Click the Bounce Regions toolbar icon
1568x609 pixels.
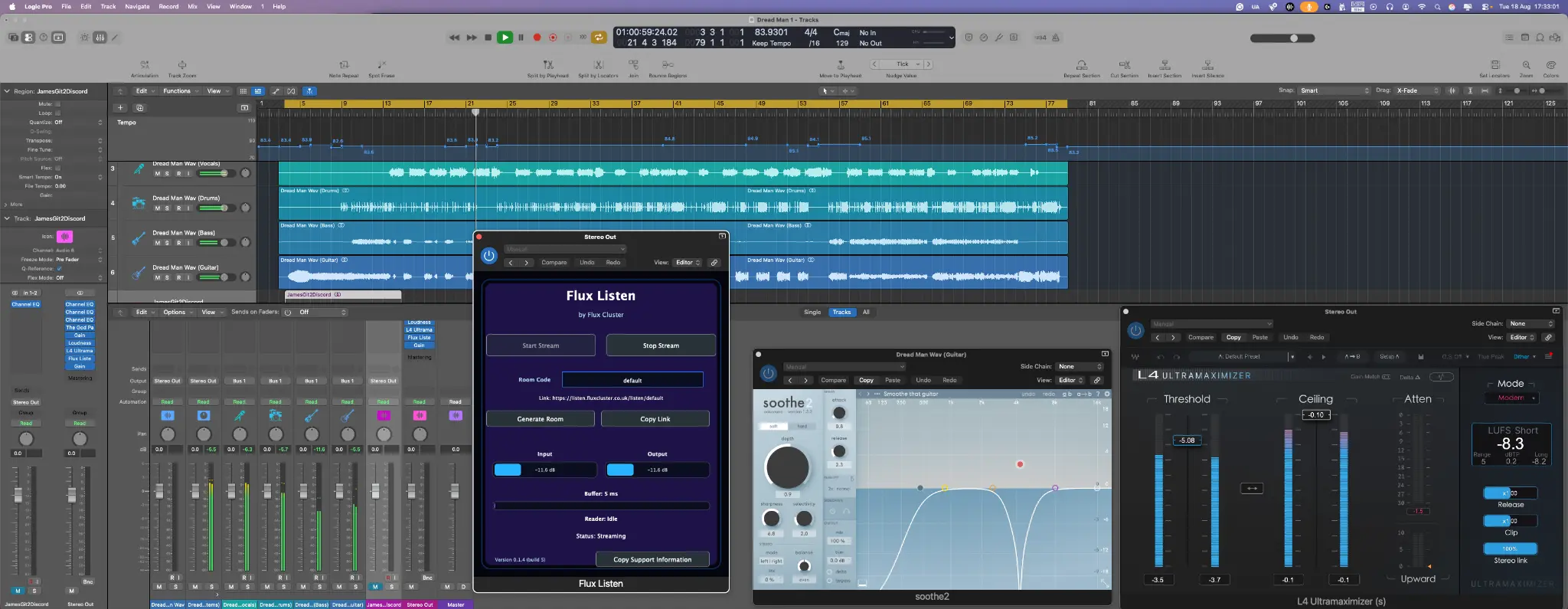(x=668, y=65)
